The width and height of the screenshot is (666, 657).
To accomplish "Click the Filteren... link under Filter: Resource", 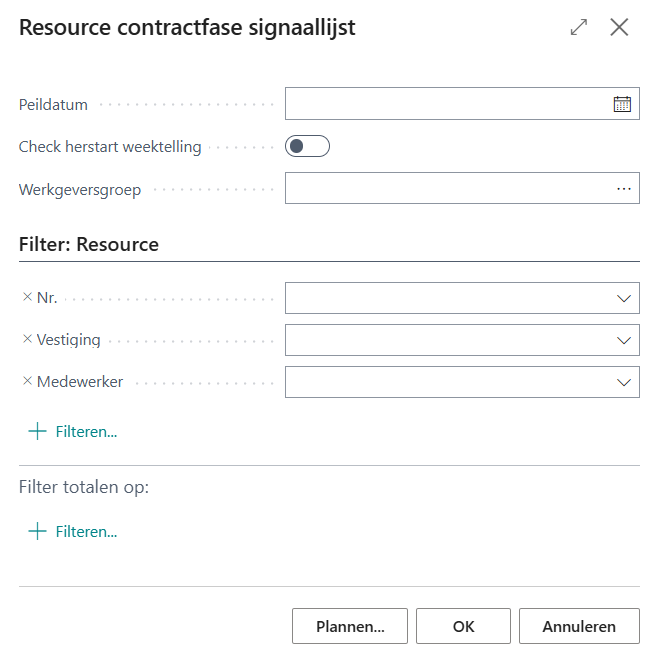I will coord(86,432).
